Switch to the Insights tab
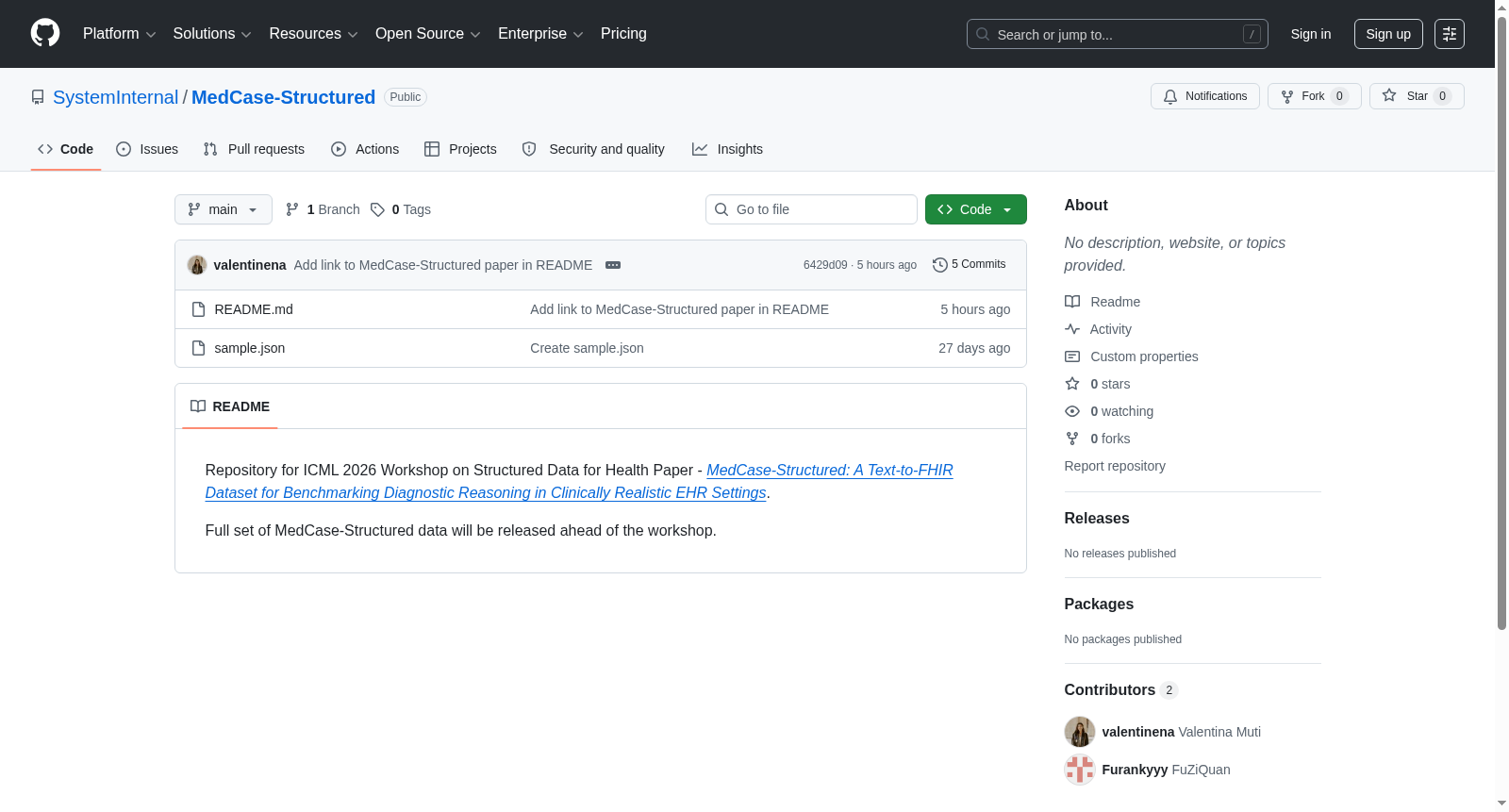This screenshot has height=812, width=1509. 727,149
